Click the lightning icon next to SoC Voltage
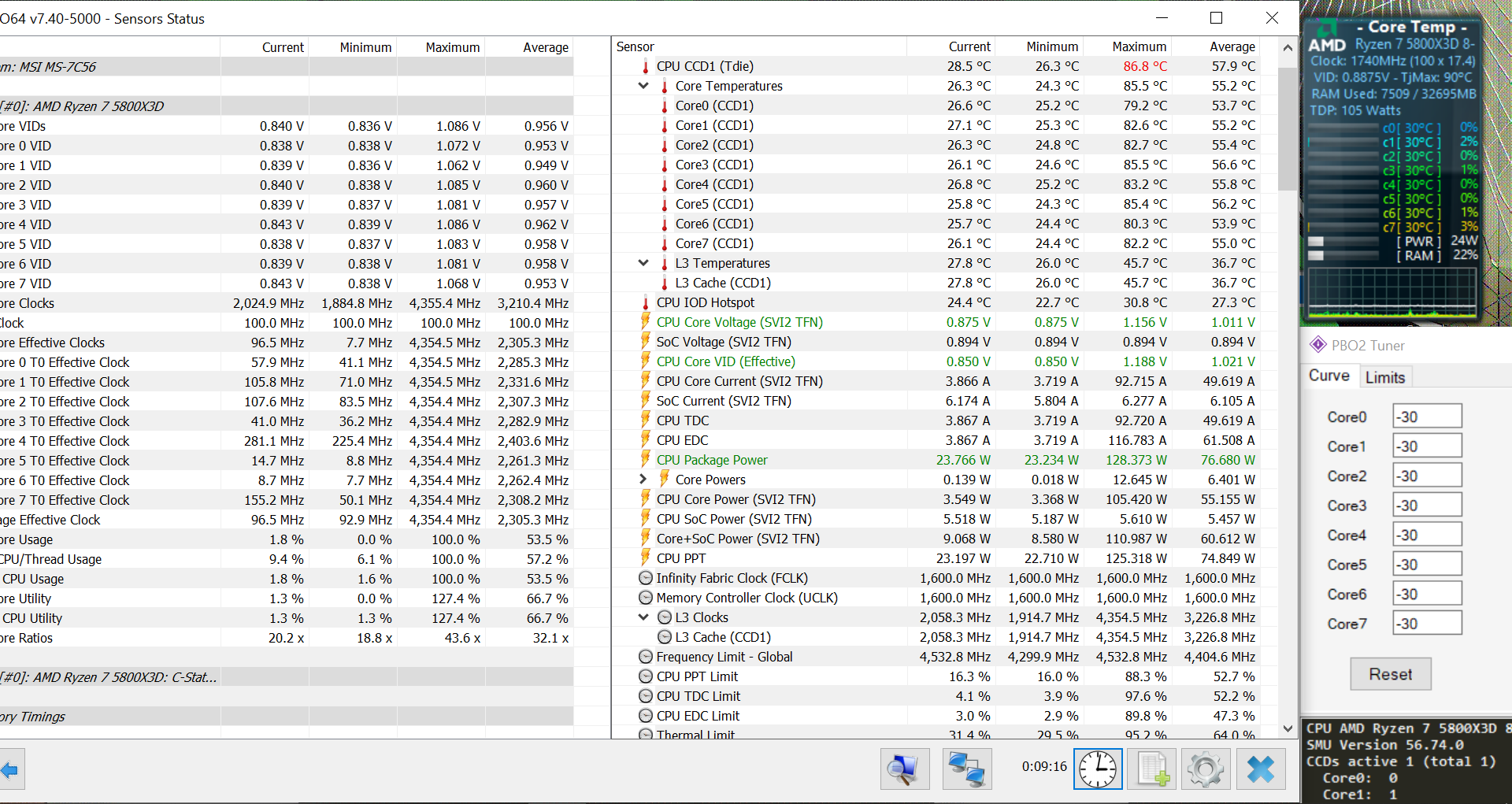 click(646, 342)
